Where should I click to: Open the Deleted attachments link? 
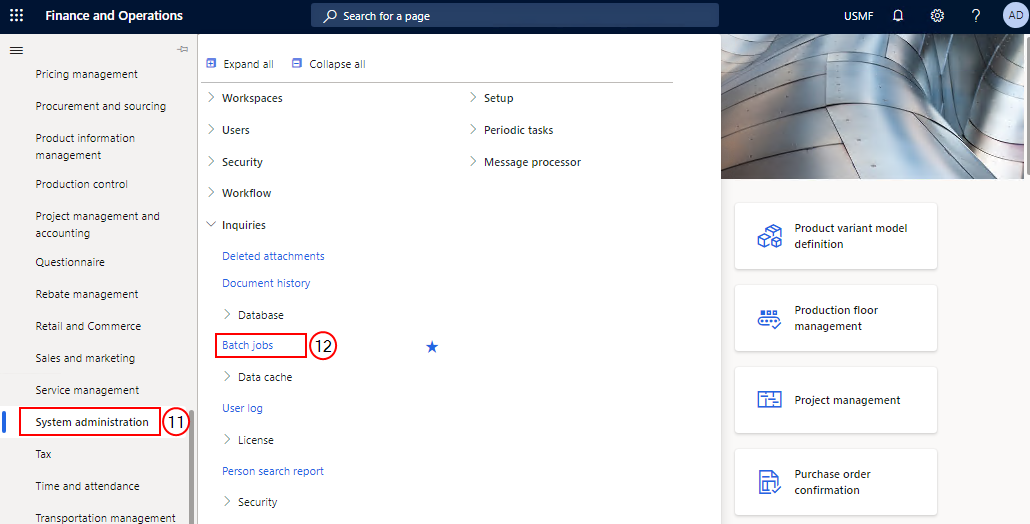click(x=273, y=256)
